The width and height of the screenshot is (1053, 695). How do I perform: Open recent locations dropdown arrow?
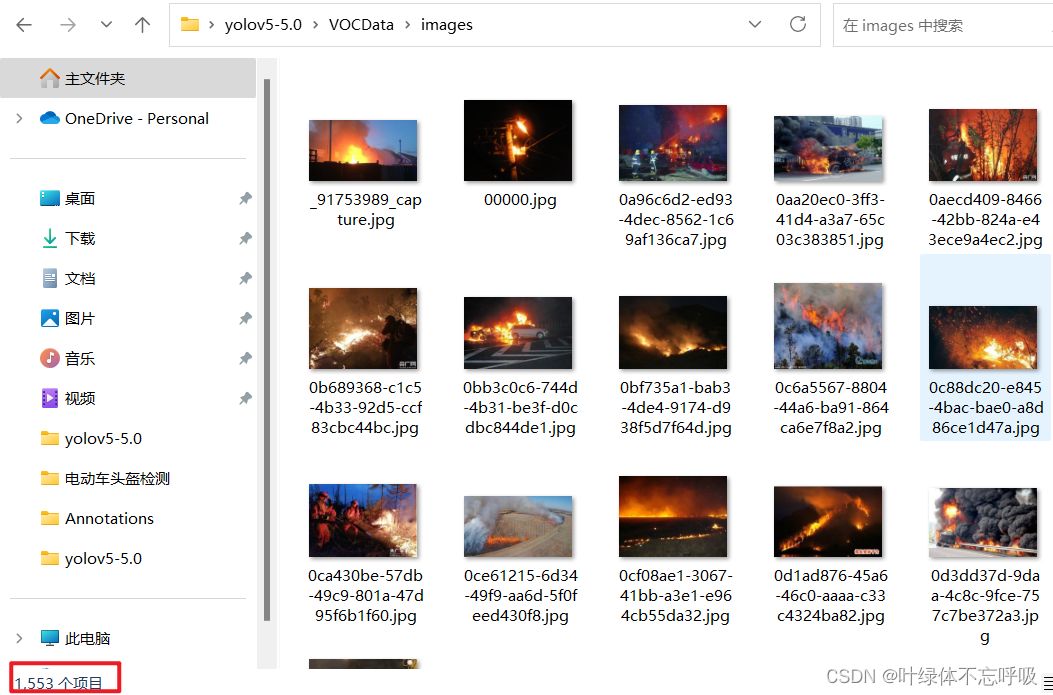pos(106,25)
